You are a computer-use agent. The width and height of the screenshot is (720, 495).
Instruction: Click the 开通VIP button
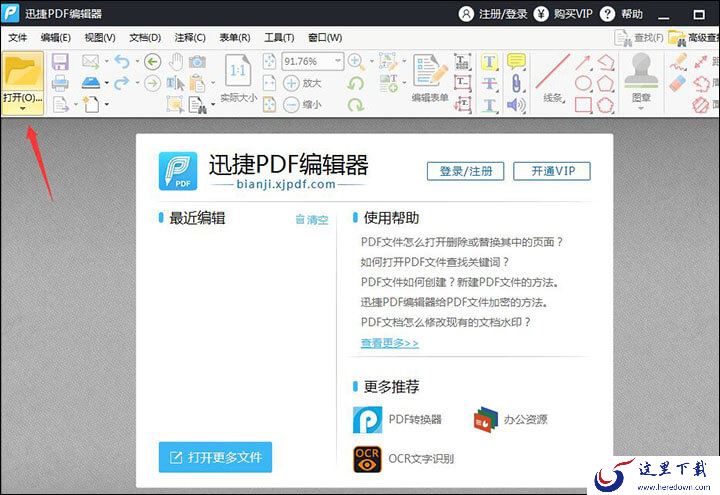tap(552, 171)
